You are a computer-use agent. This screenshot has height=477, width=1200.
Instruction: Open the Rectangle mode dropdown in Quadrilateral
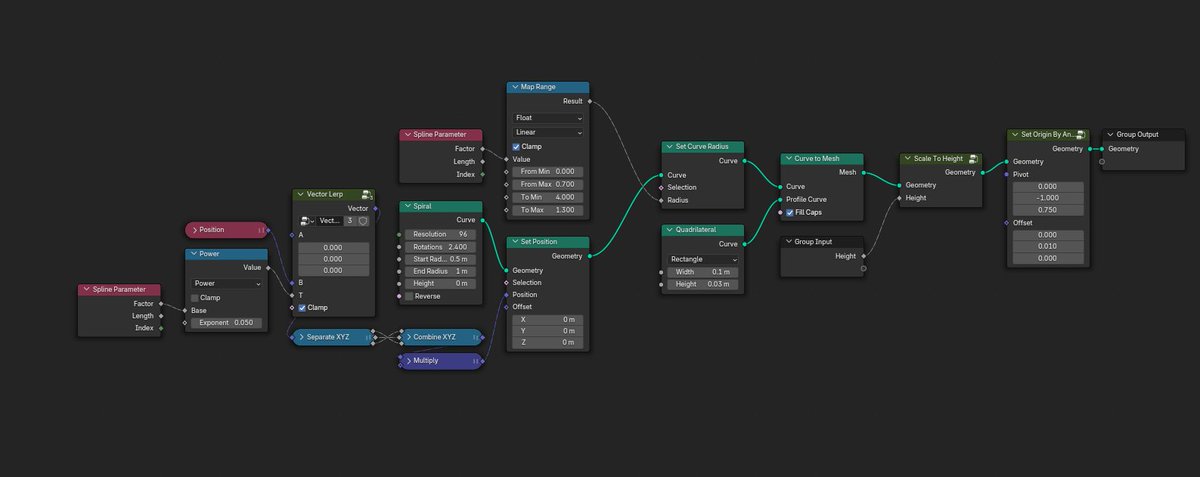(703, 259)
